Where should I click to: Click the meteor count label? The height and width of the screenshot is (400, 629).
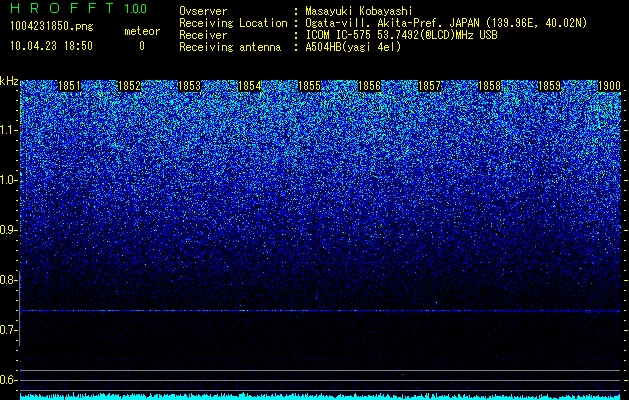pyautogui.click(x=142, y=31)
